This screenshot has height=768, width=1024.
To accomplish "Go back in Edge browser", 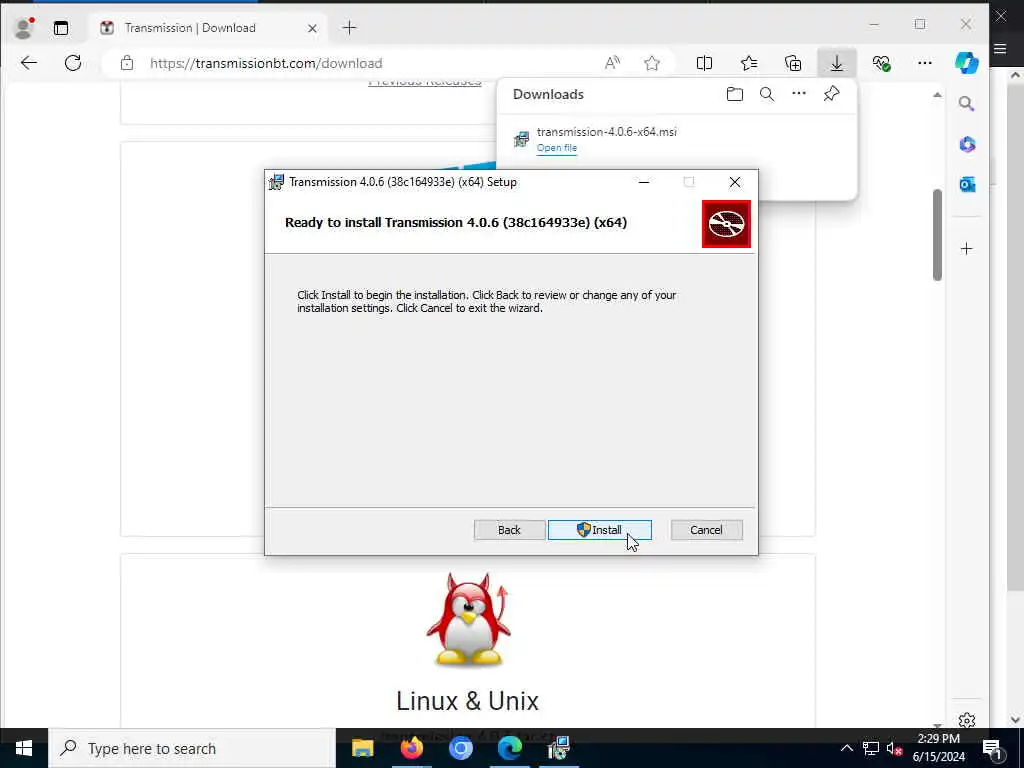I will pos(29,63).
